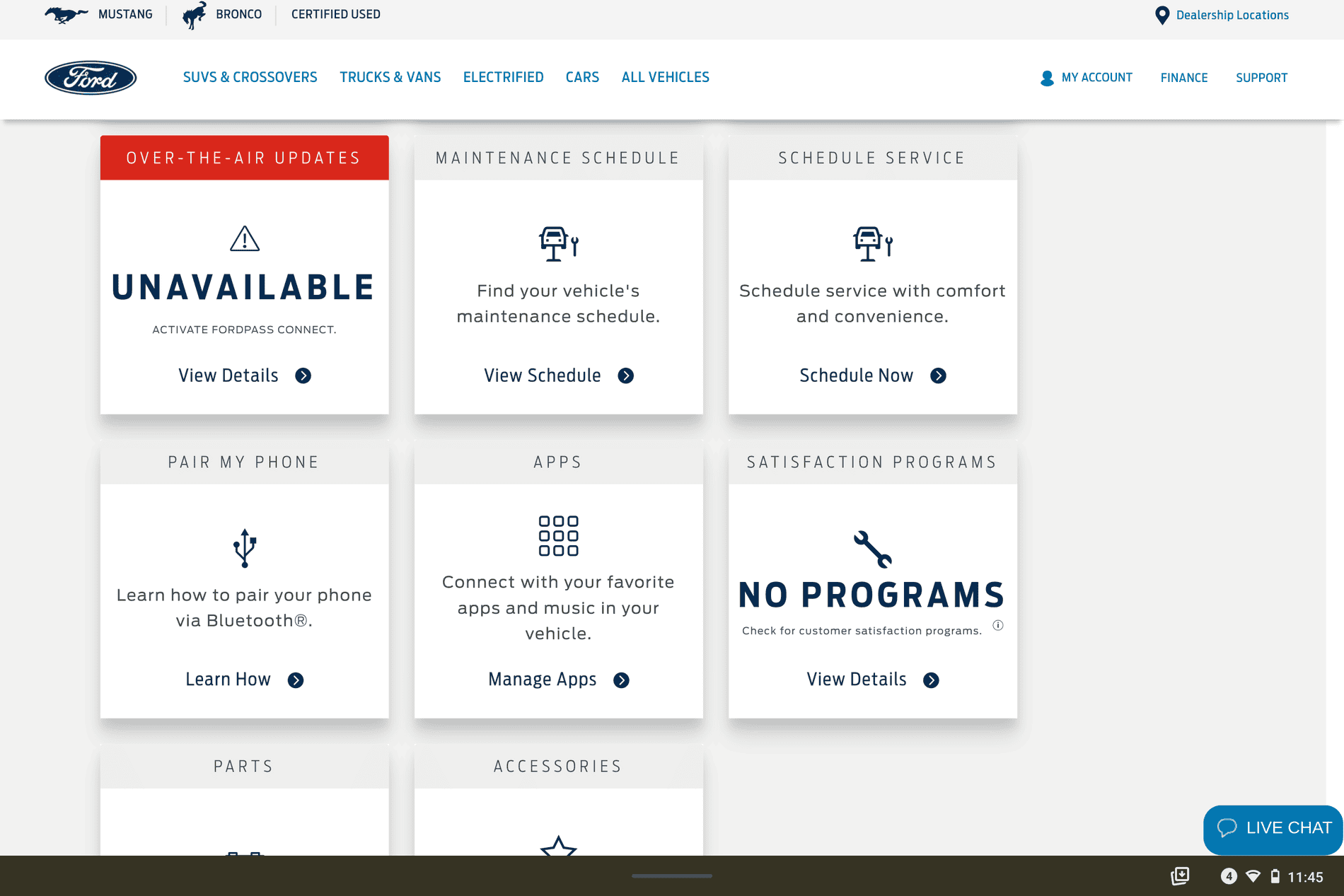1344x896 pixels.
Task: Open the Electrified menu
Action: (x=504, y=77)
